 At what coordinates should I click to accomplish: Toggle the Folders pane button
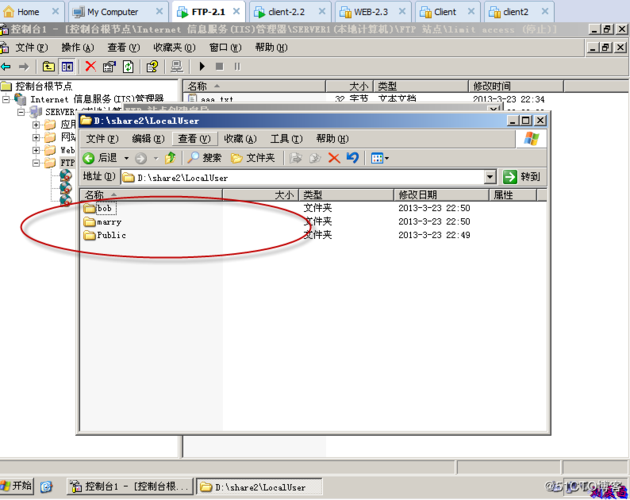[253, 158]
